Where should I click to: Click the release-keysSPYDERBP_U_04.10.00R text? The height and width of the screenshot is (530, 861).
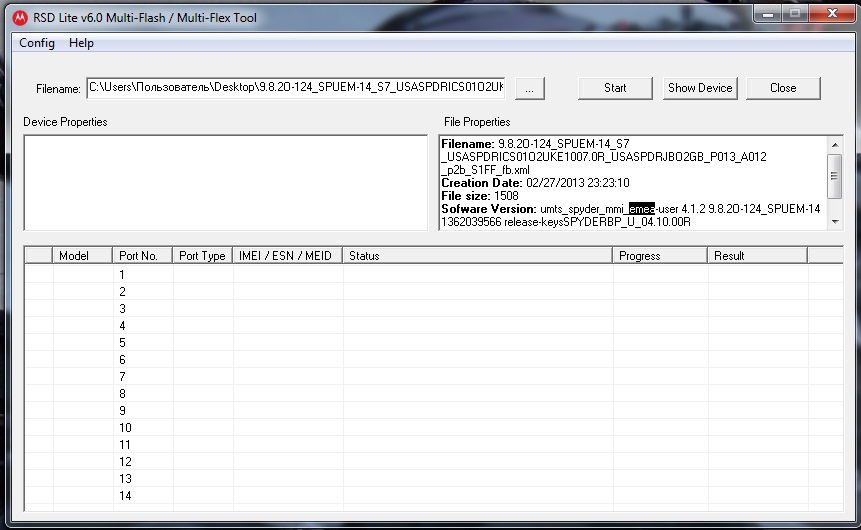(x=597, y=222)
